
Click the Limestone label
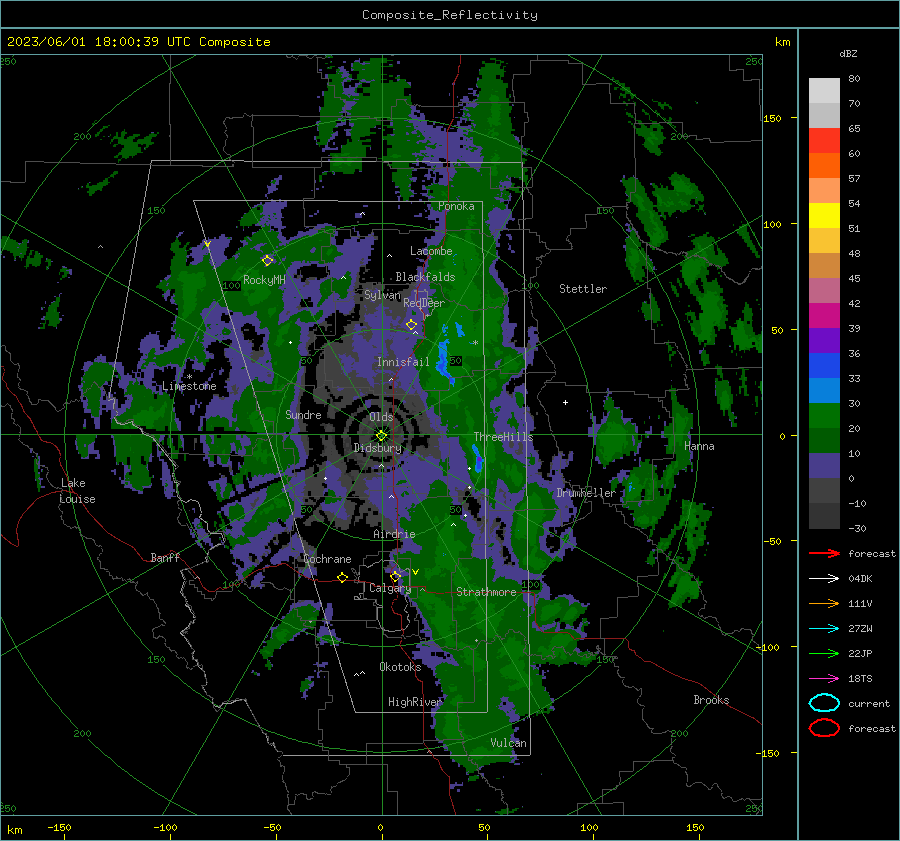coord(189,386)
